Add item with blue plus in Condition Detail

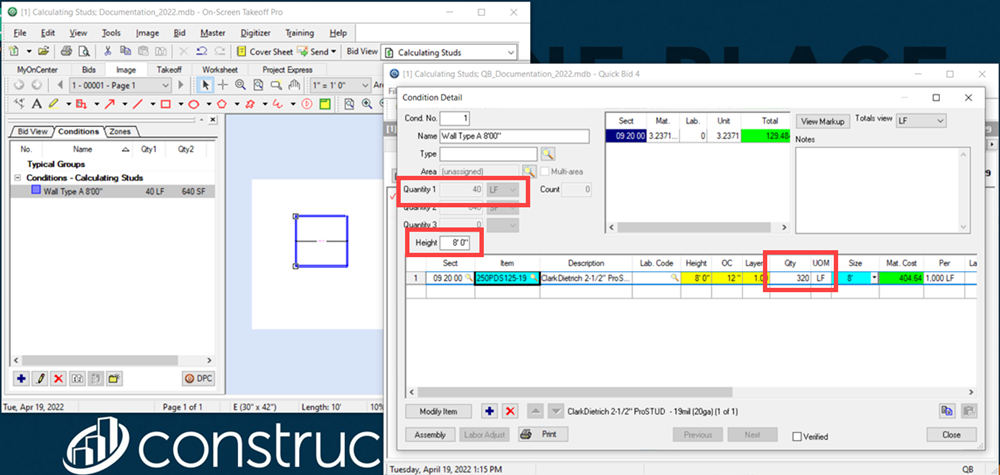click(x=490, y=411)
